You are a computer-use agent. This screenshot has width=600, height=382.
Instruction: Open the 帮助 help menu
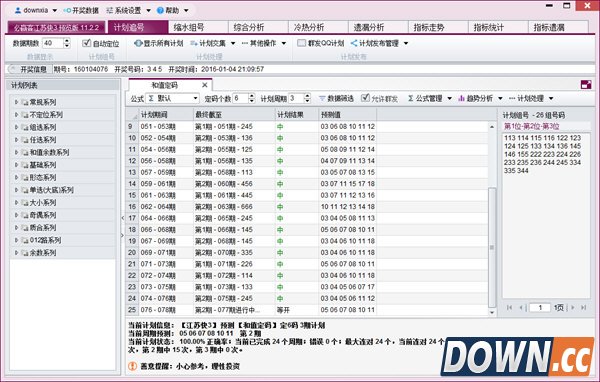coord(172,10)
